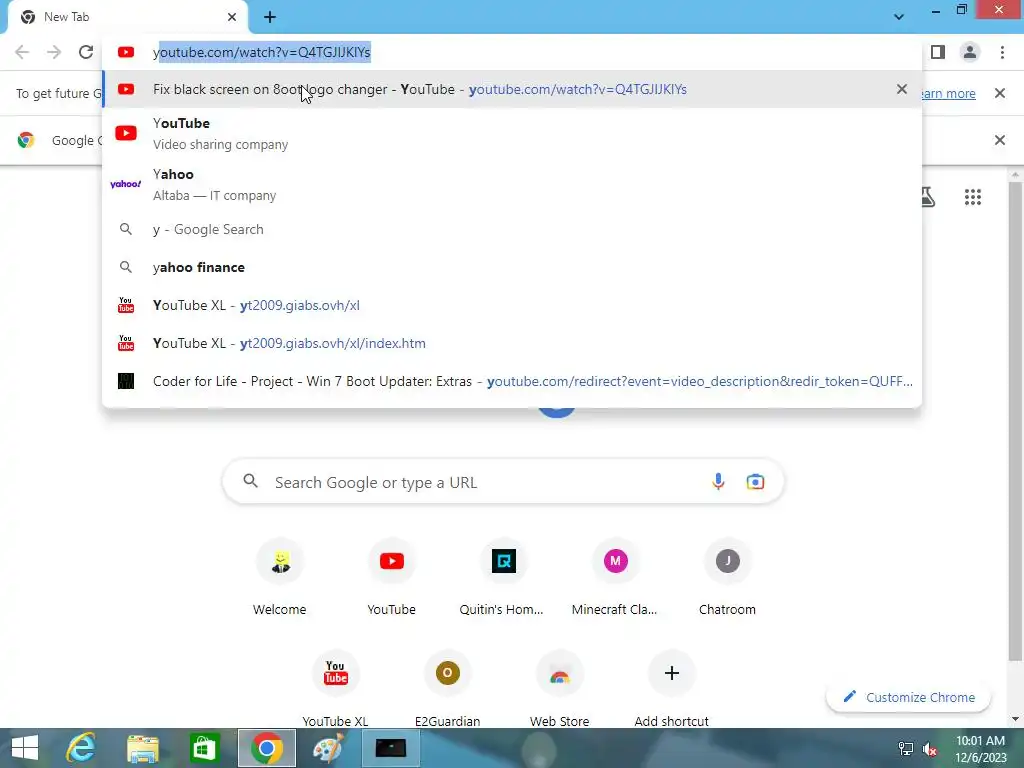The height and width of the screenshot is (768, 1024).
Task: Select the 'YouTube Video sharing company' suggestion
Action: [x=512, y=133]
